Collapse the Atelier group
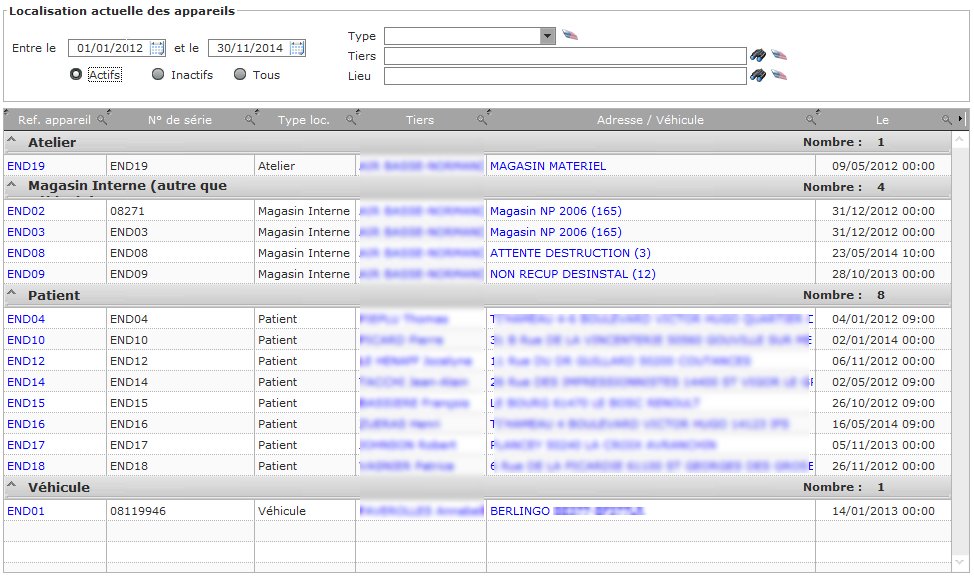This screenshot has width=974, height=581. tap(11, 140)
